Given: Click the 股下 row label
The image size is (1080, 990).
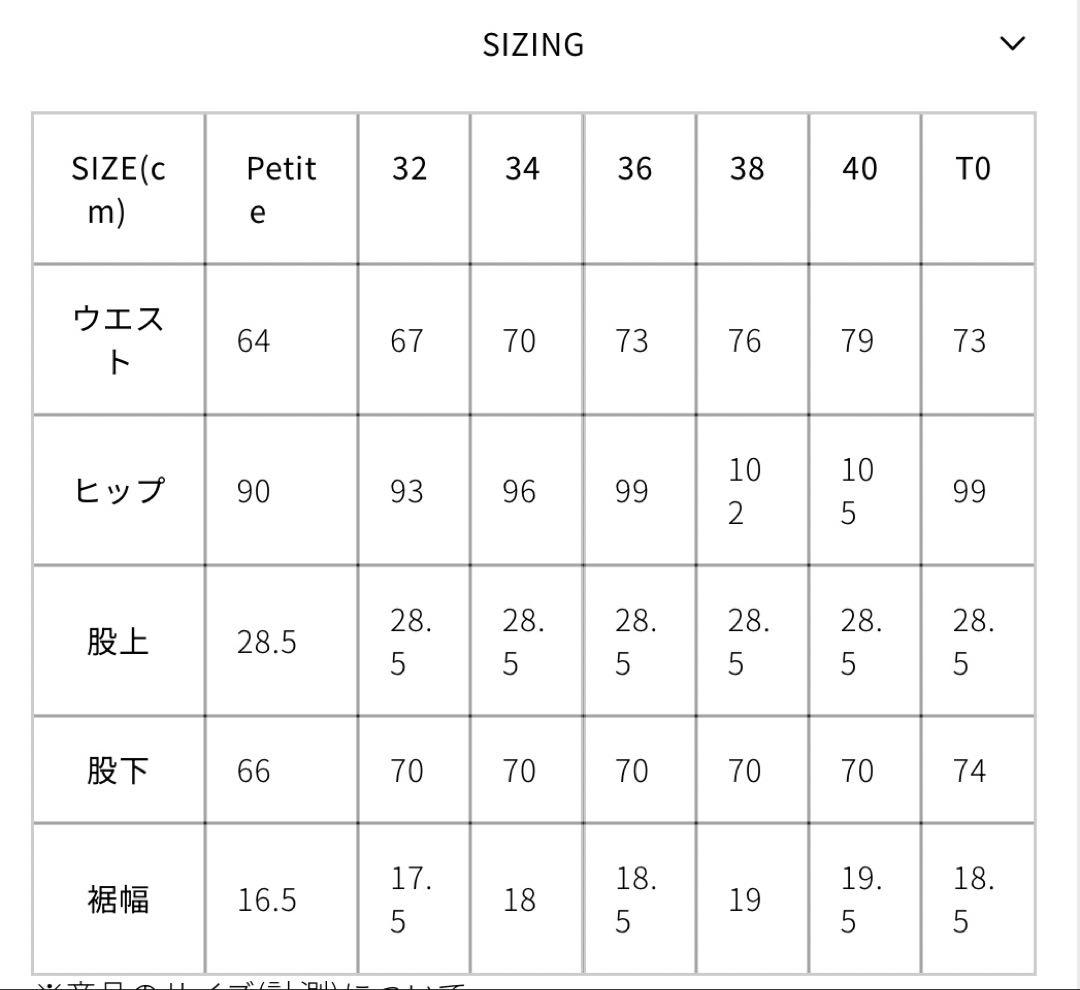Looking at the screenshot, I should tap(117, 771).
